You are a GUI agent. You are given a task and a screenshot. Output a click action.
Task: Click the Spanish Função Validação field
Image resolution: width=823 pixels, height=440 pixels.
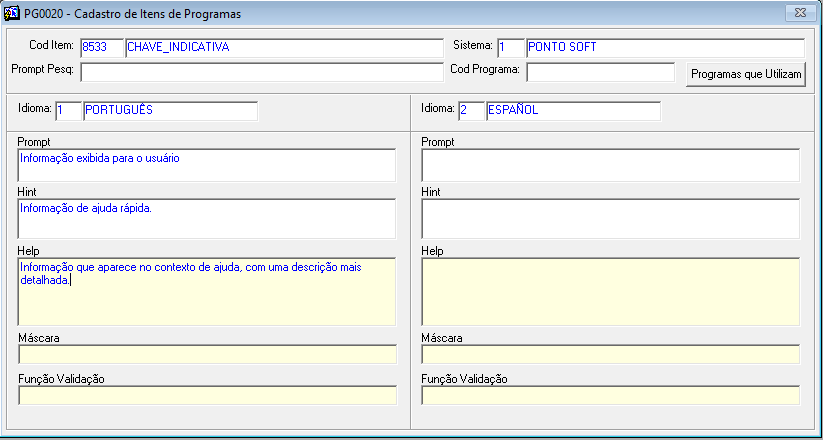[x=611, y=395]
